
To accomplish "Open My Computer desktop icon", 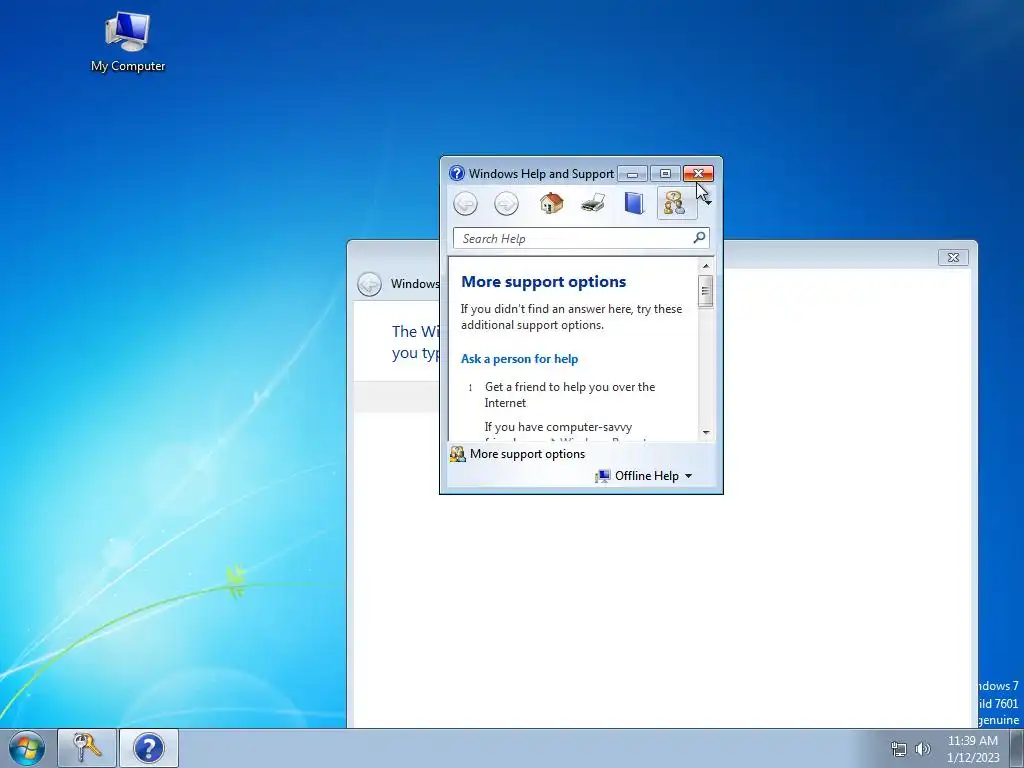I will (x=128, y=42).
